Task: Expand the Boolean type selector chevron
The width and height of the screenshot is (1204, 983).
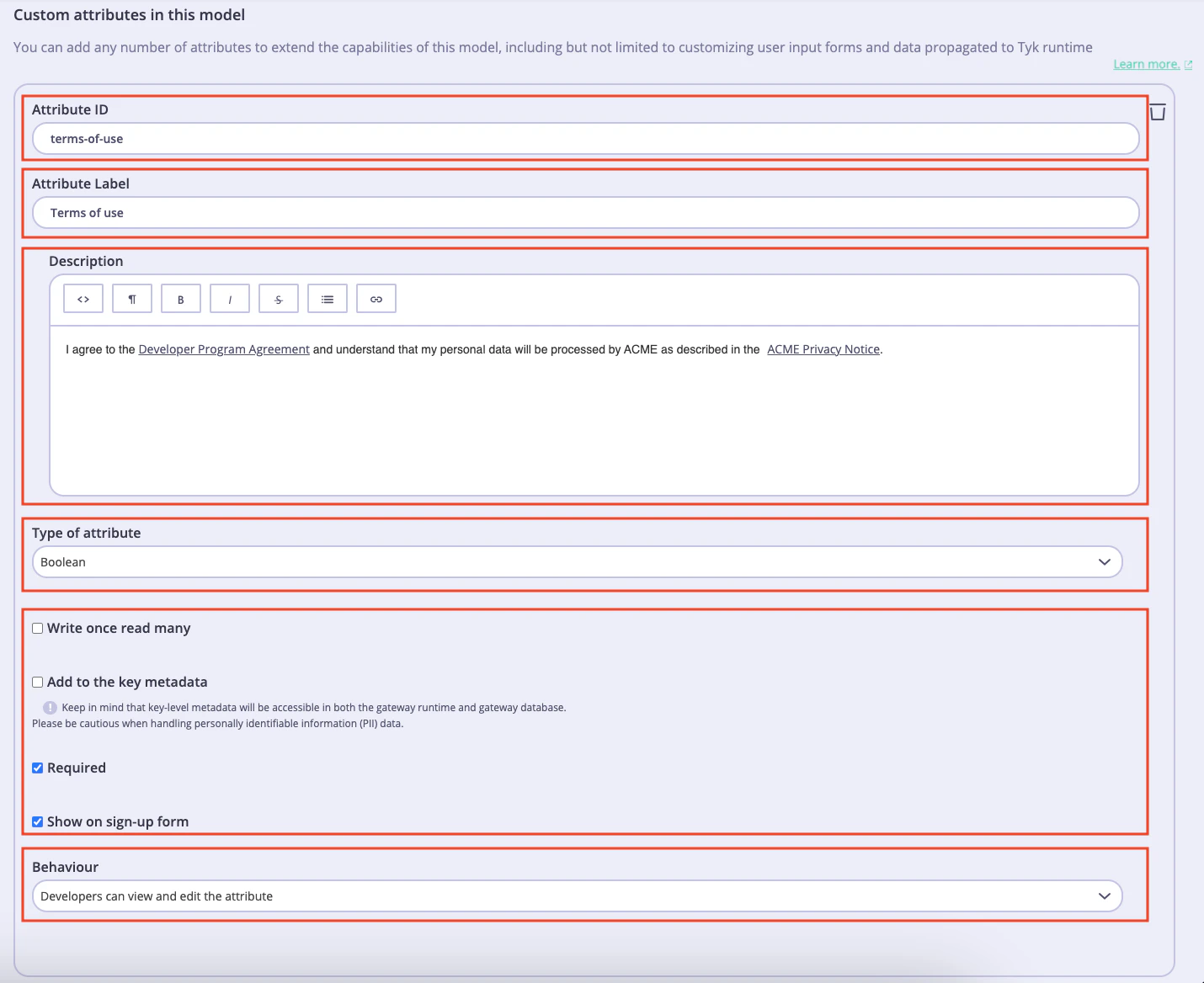Action: 1104,561
